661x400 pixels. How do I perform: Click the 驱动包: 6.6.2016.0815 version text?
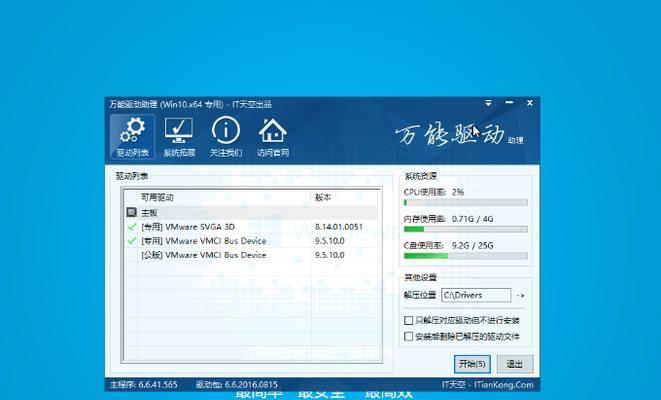[x=236, y=385]
